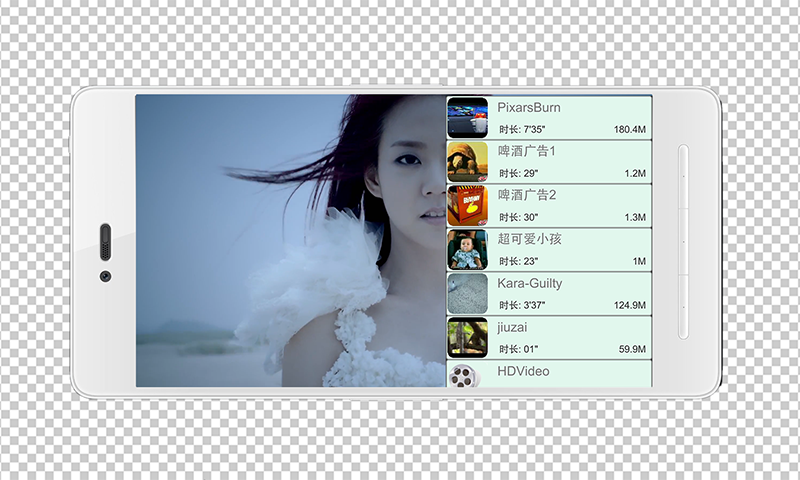Click the duration 时长: 01"
Image resolution: width=800 pixels, height=480 pixels.
click(x=518, y=349)
